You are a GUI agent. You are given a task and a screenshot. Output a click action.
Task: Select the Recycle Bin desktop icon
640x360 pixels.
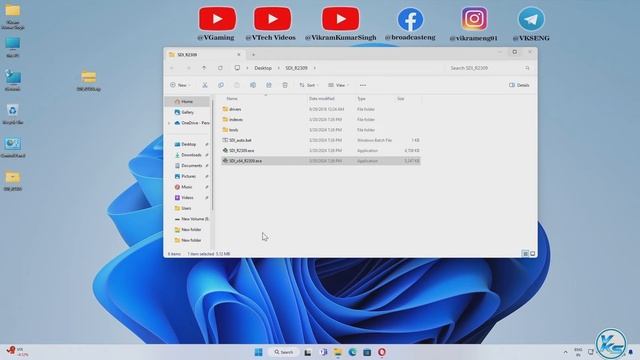tap(13, 114)
